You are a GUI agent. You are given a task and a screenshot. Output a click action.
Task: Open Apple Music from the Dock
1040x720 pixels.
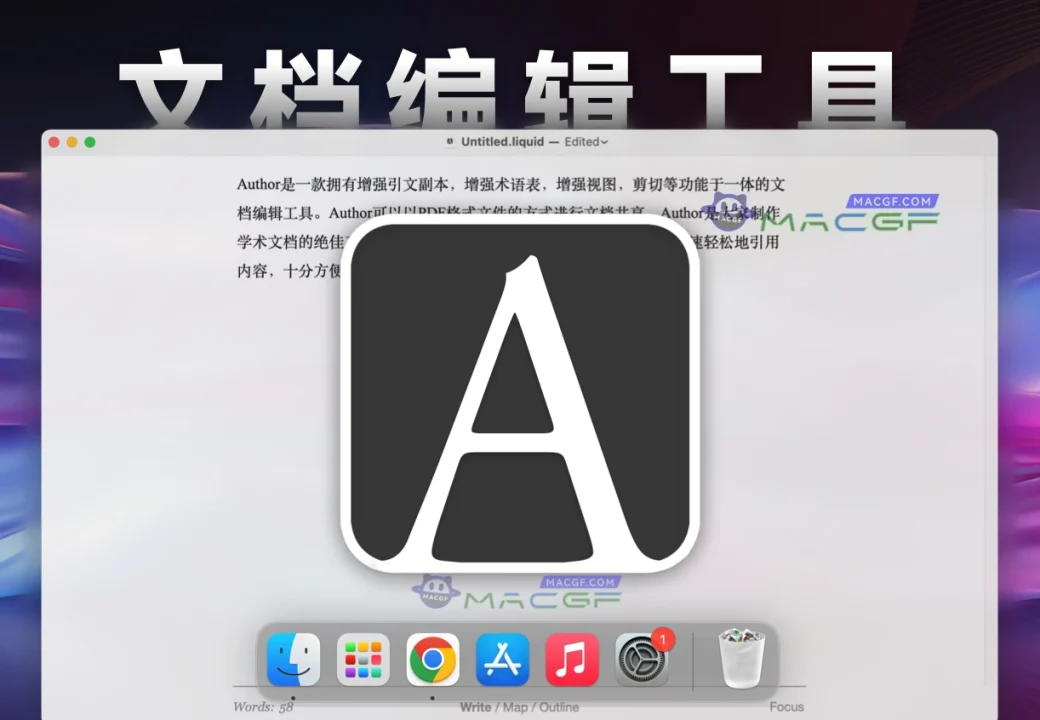click(x=571, y=660)
